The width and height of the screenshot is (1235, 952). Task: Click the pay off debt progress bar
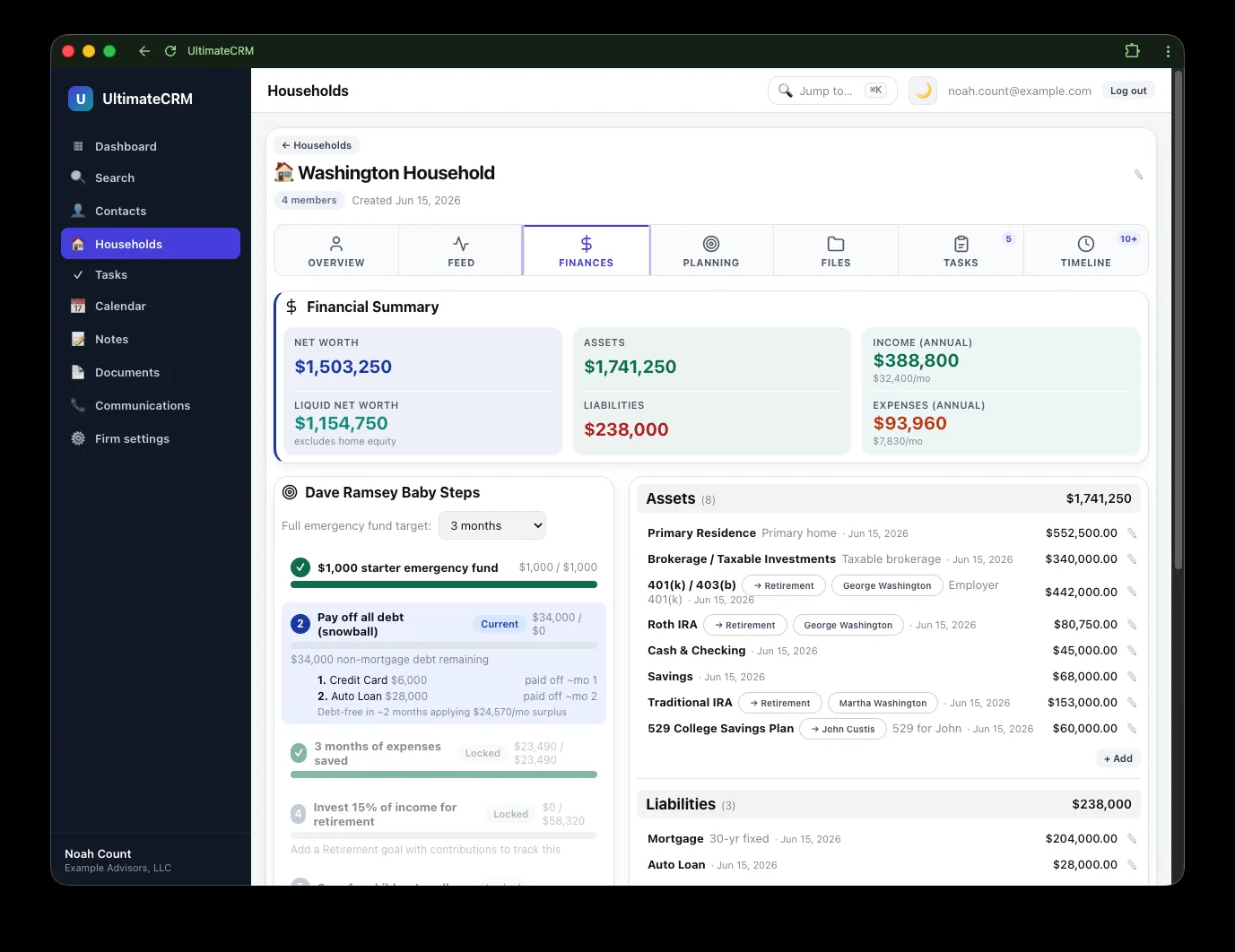444,645
